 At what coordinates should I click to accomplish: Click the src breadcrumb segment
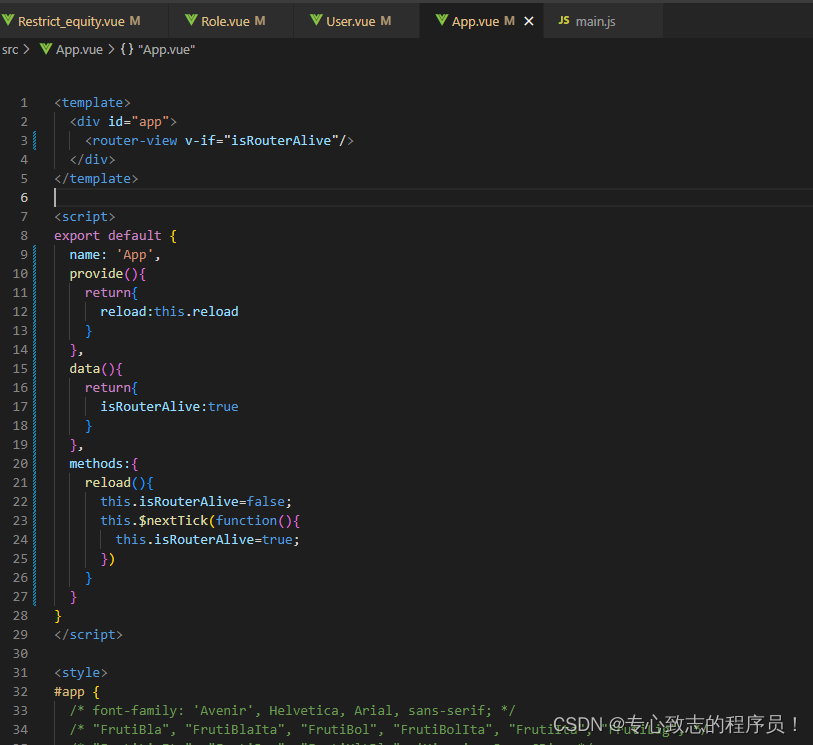10,50
